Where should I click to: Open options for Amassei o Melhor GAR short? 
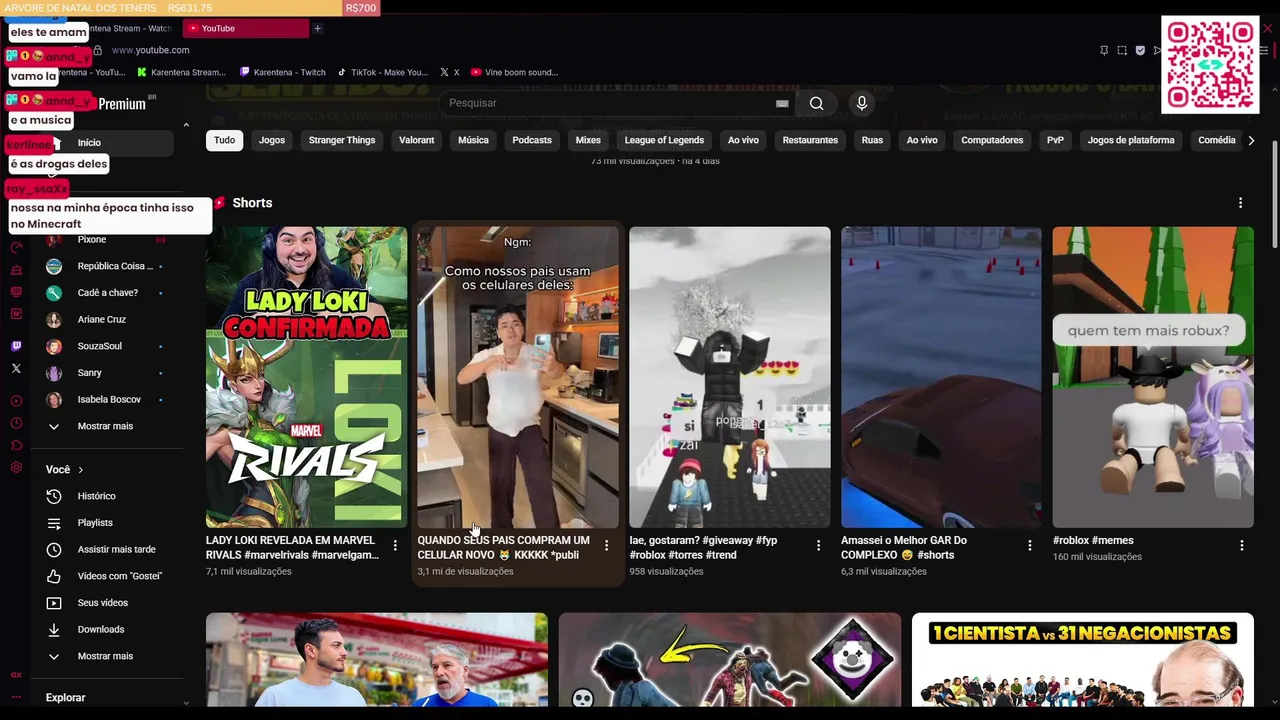pyautogui.click(x=1029, y=546)
